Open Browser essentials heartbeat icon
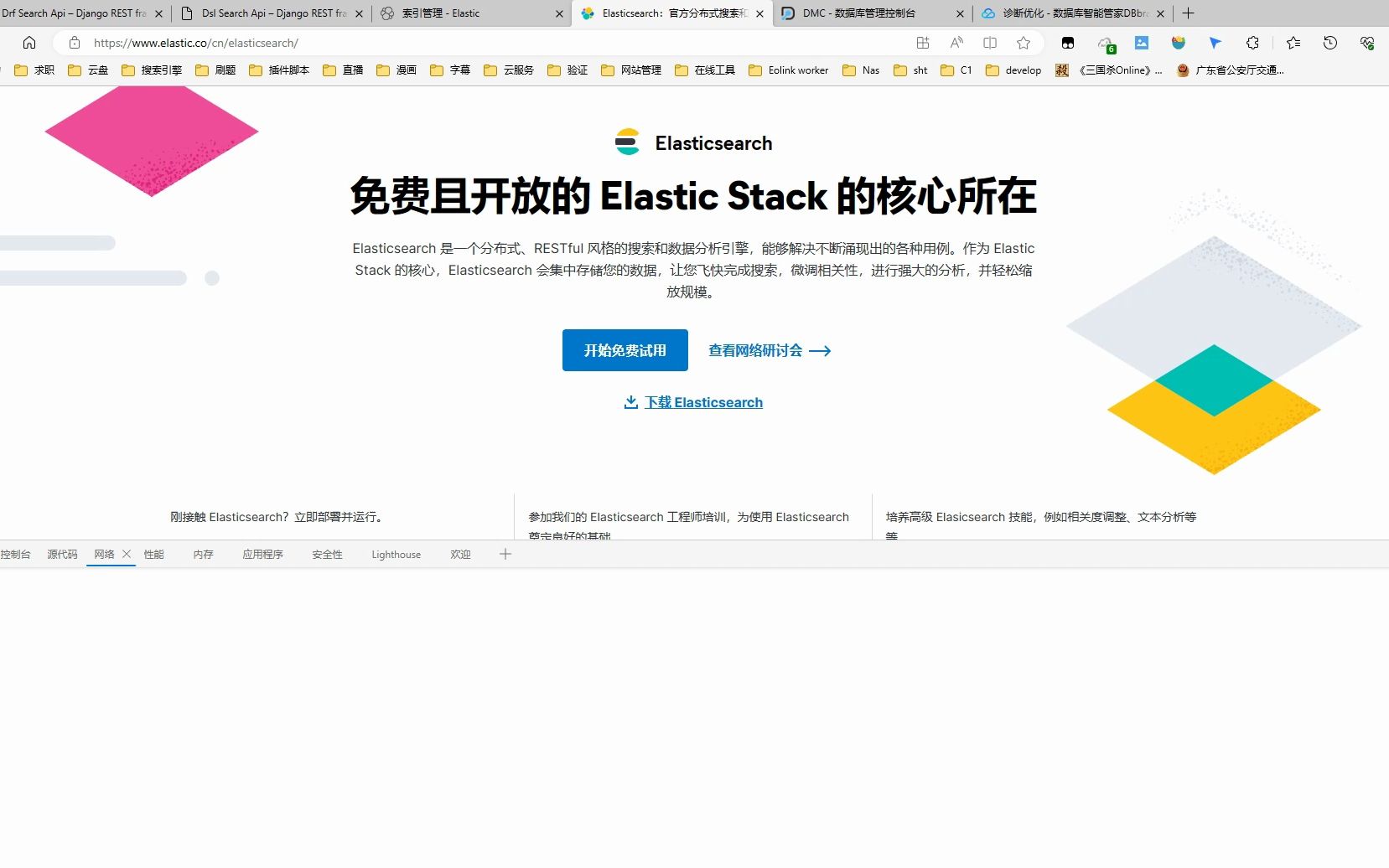The image size is (1389, 868). (x=1367, y=43)
